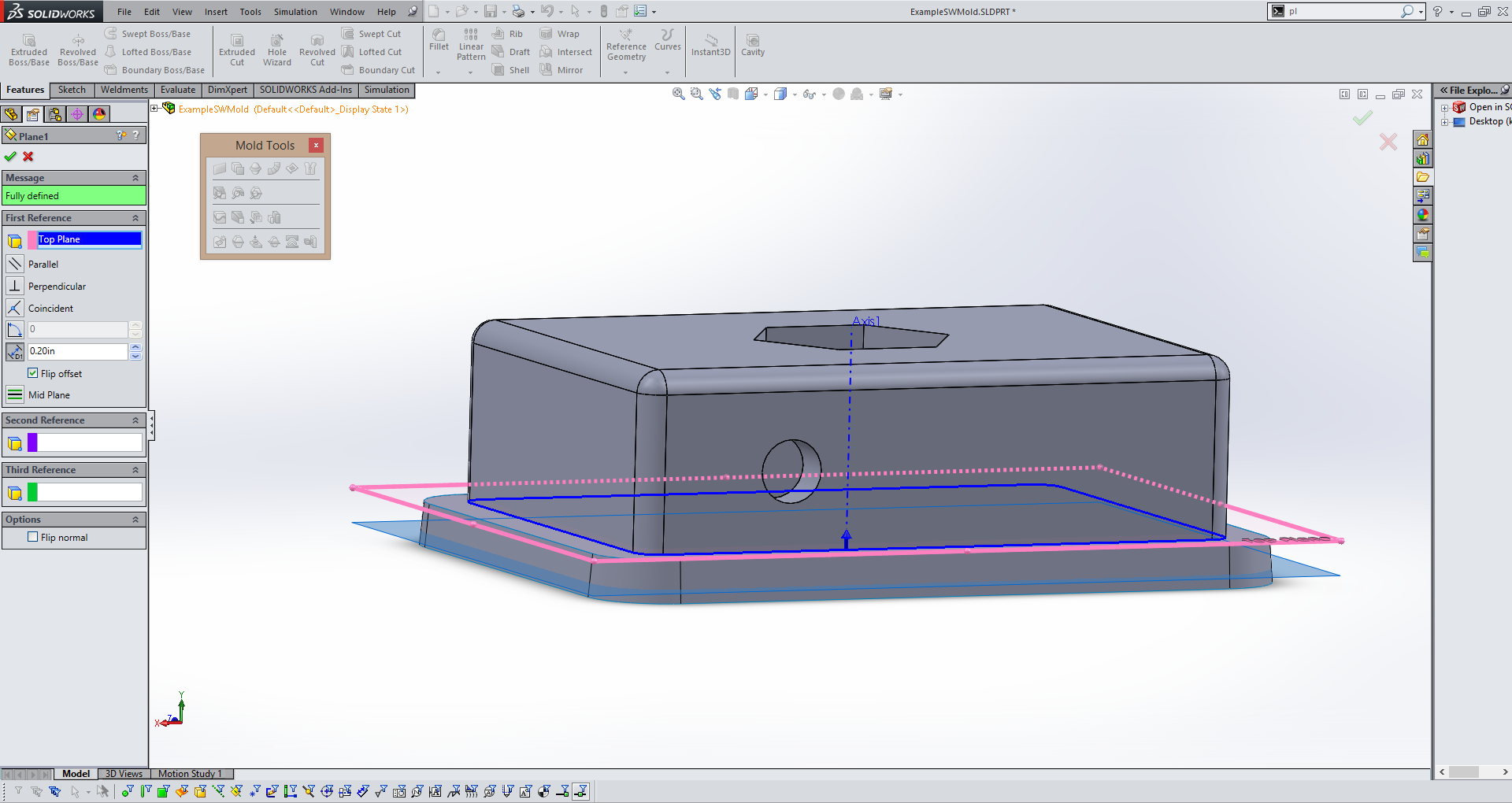Open the Insert menu

pos(216,12)
